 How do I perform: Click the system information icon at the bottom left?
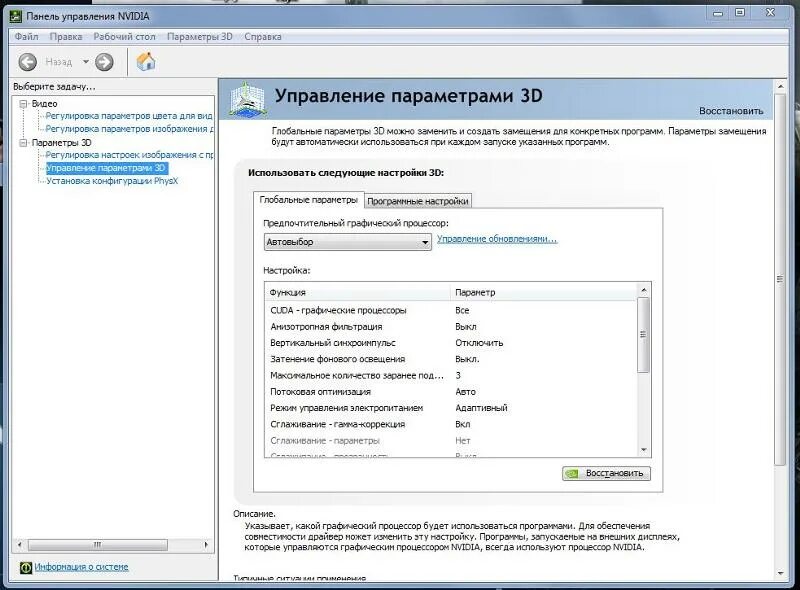(26, 567)
